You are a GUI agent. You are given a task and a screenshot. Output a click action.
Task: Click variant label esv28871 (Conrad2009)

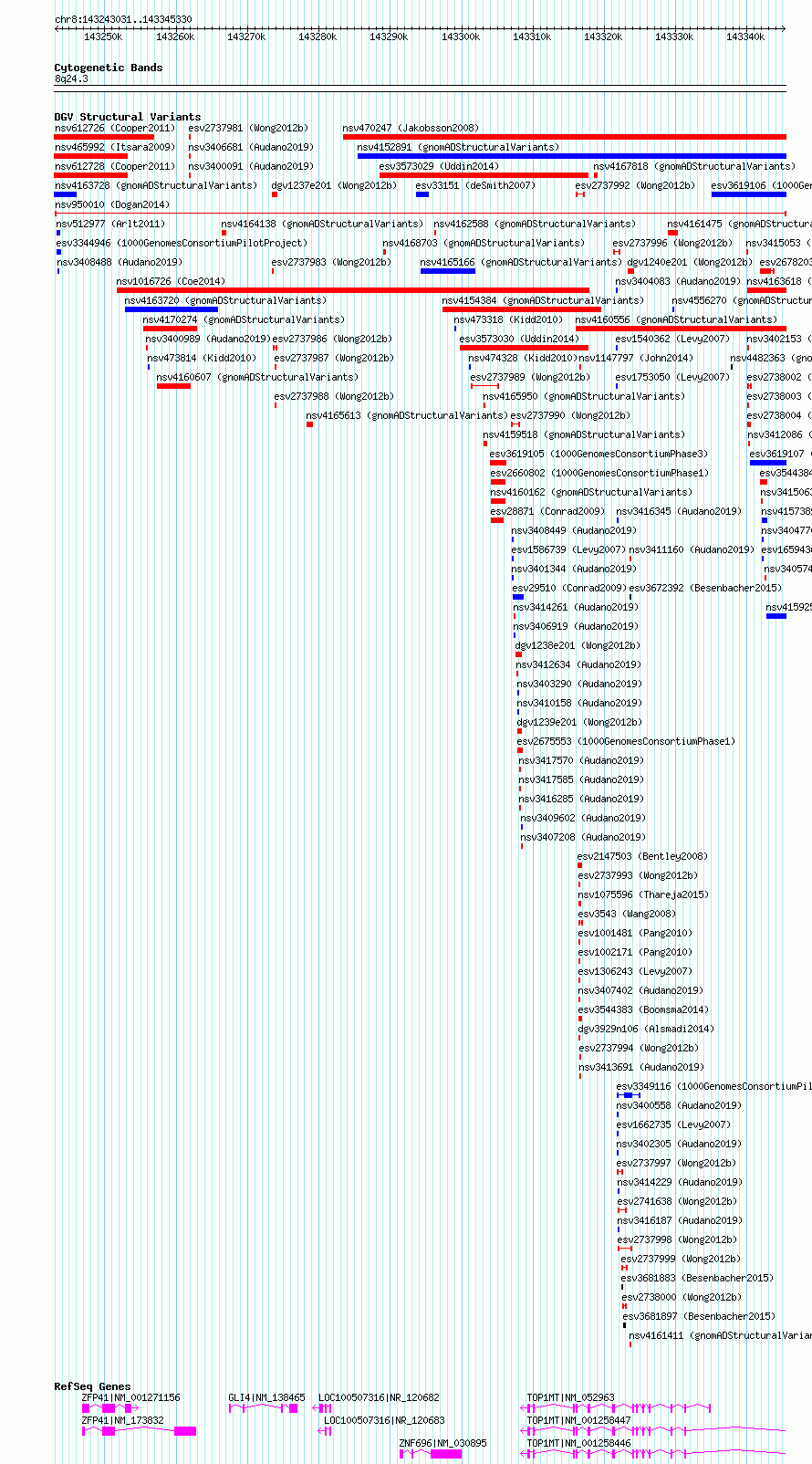click(x=547, y=511)
